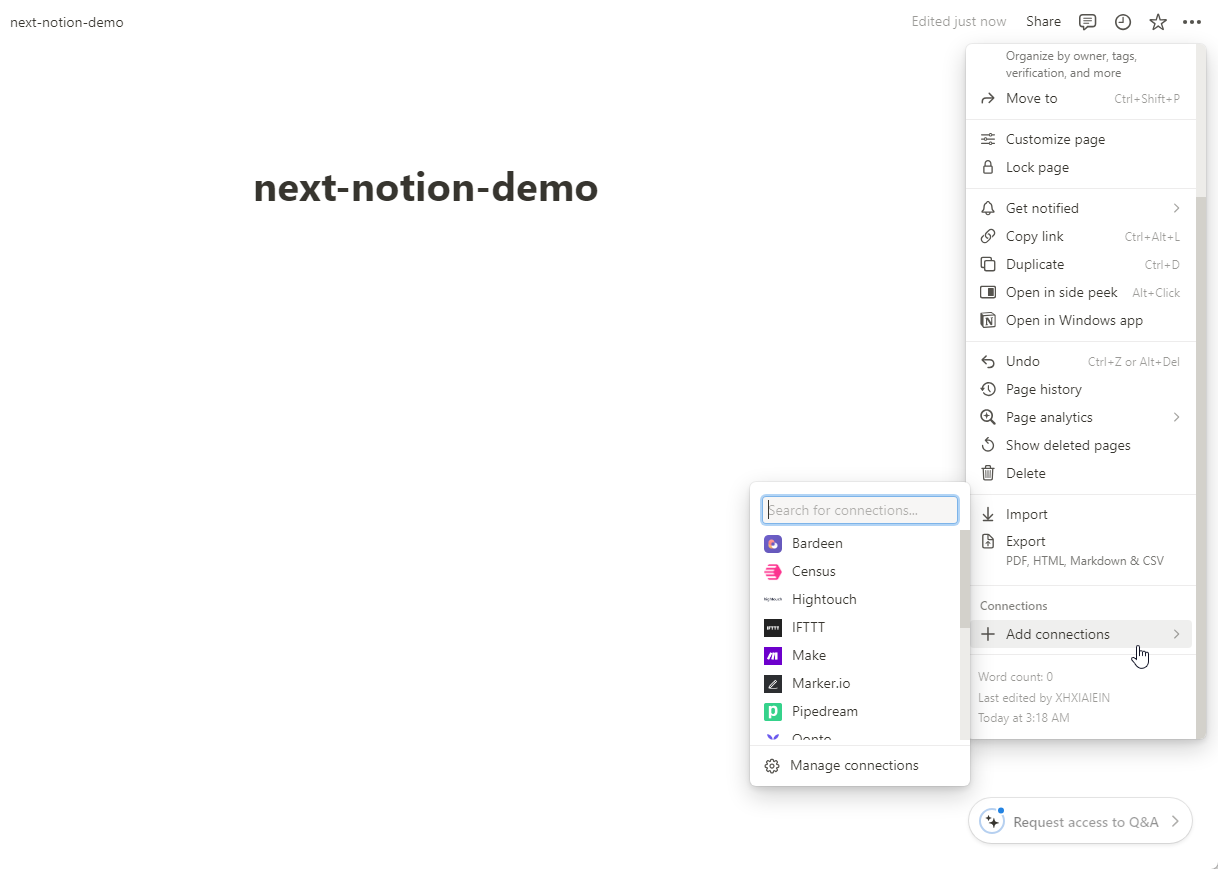The height and width of the screenshot is (869, 1218).
Task: Star the page using the favorite icon
Action: pos(1157,21)
